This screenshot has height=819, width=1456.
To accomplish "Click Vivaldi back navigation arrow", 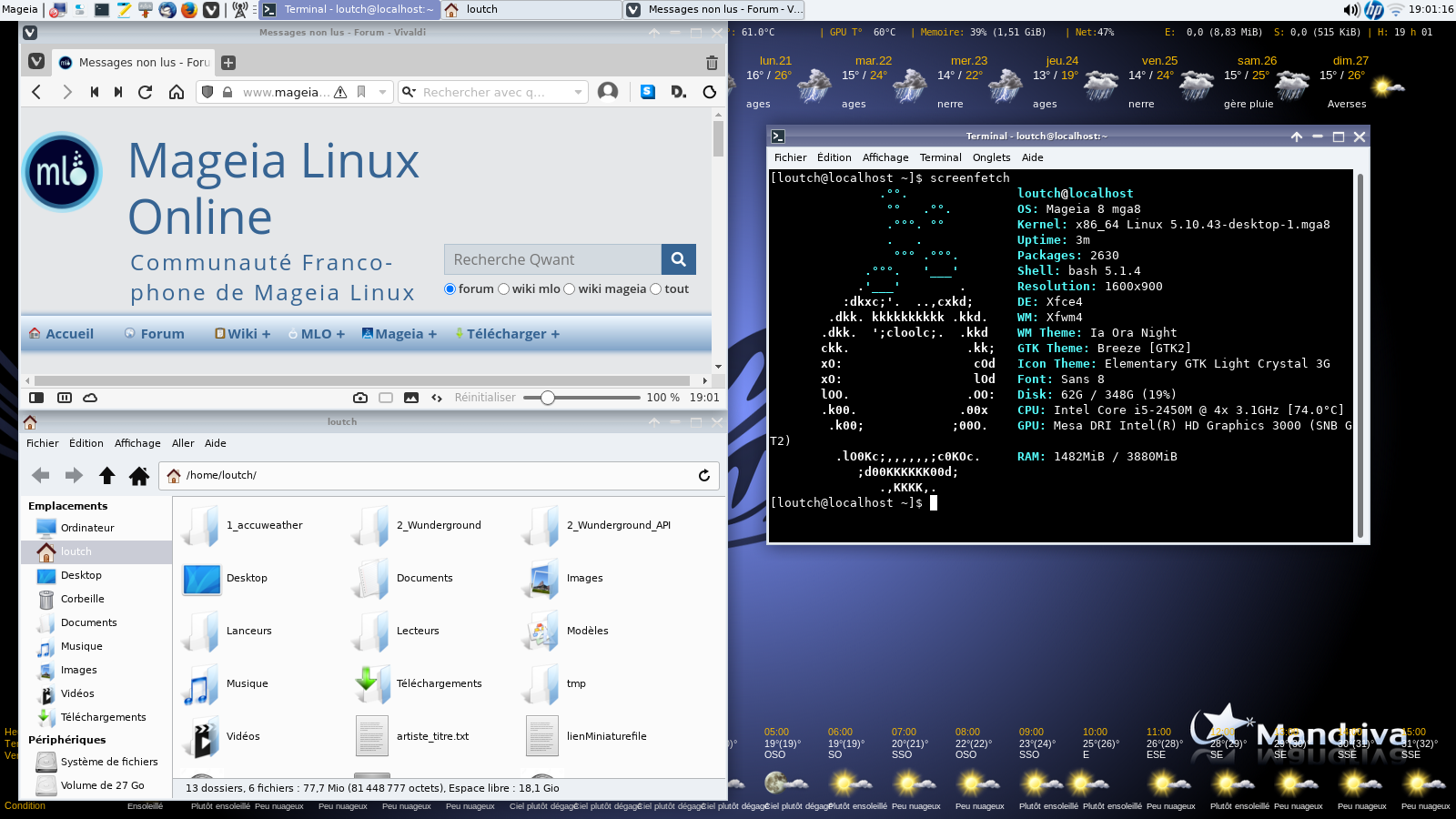I will [x=36, y=92].
